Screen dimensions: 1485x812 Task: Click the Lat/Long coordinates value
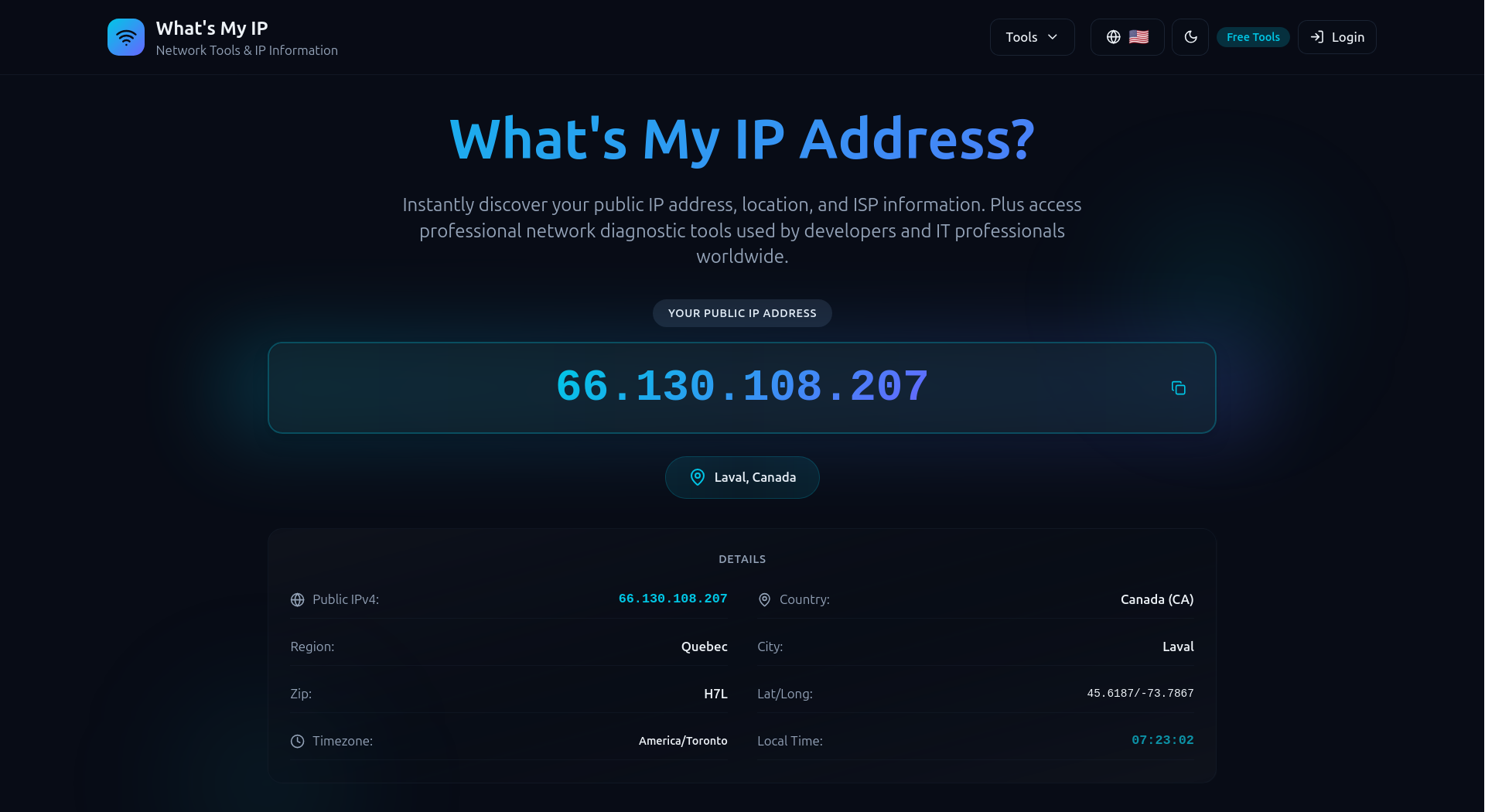pos(1140,694)
